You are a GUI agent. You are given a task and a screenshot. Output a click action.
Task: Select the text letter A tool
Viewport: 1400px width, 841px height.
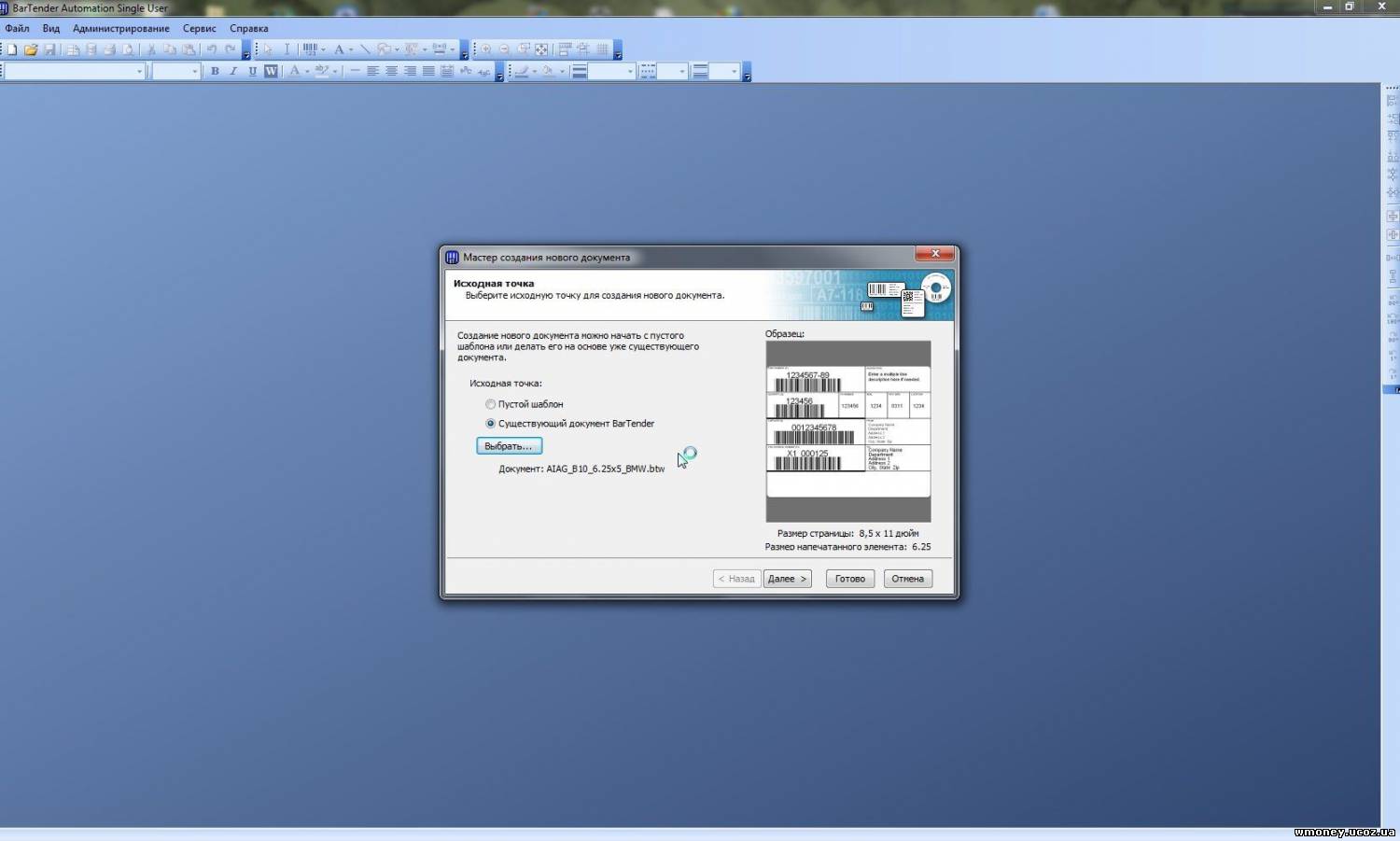[339, 49]
